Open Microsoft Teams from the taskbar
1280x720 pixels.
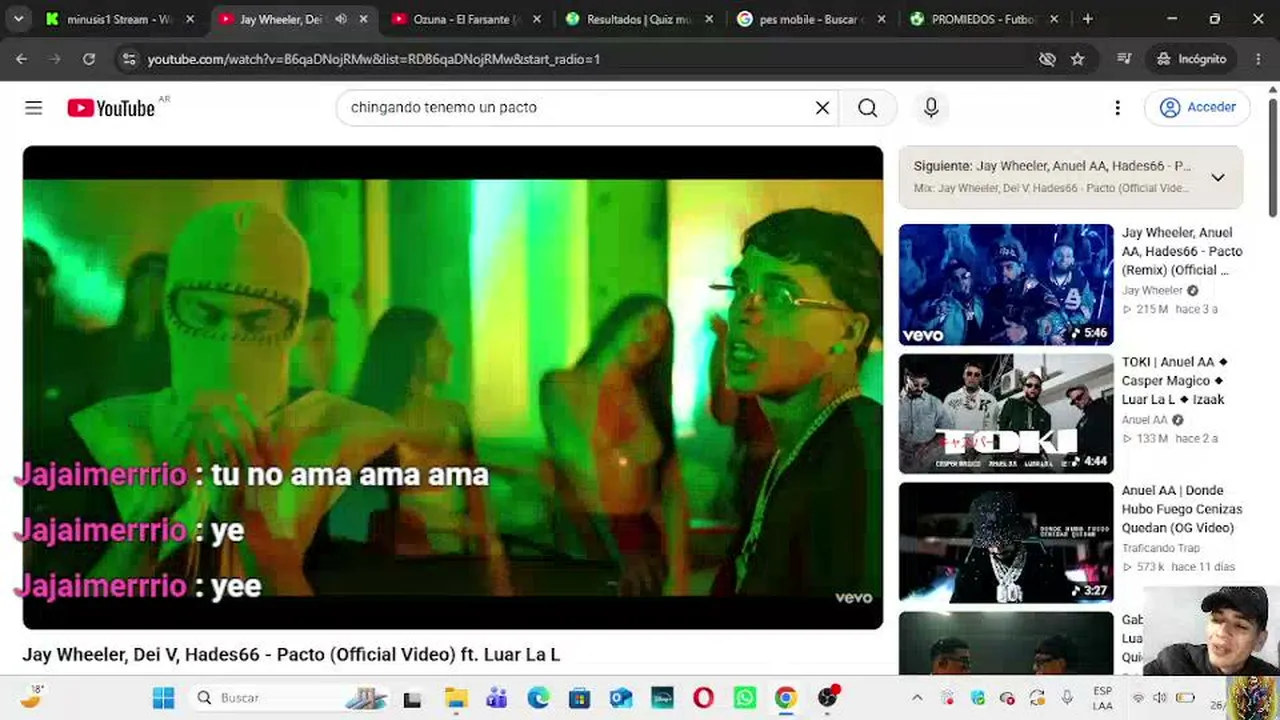pyautogui.click(x=497, y=698)
